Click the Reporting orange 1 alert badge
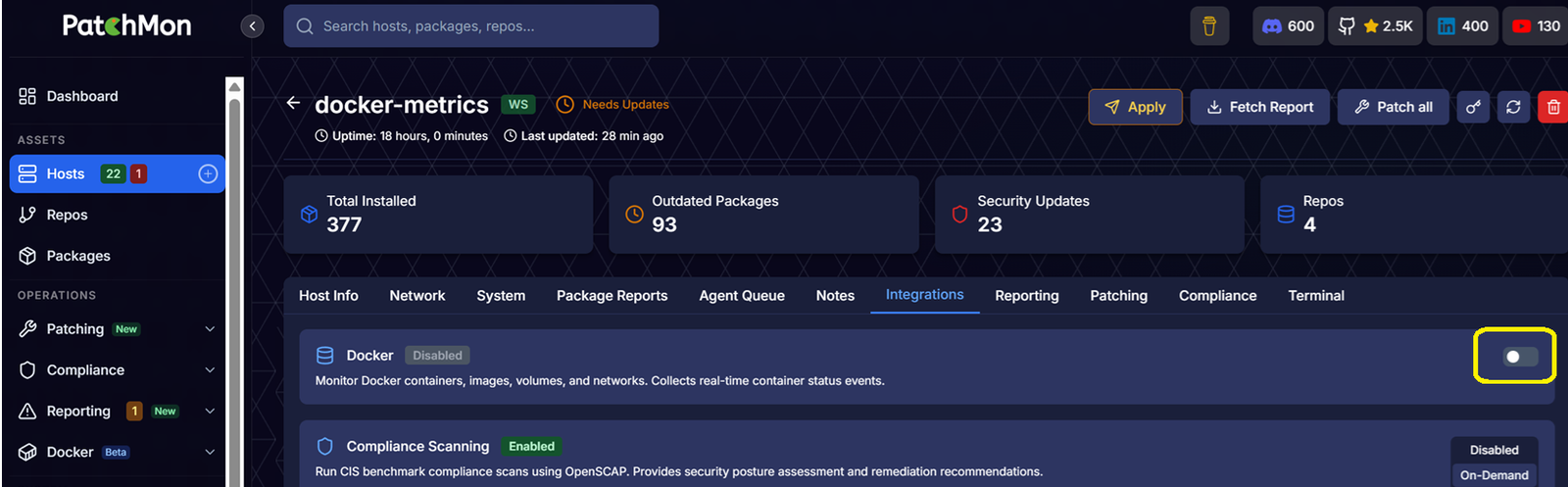 [x=134, y=412]
